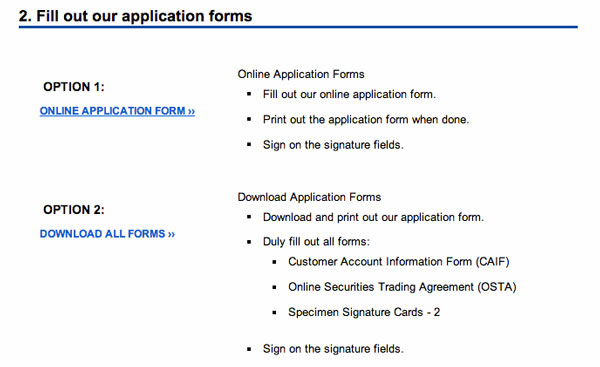600x367 pixels.
Task: Click the 'OPTION 2:' label
Action: coord(73,210)
